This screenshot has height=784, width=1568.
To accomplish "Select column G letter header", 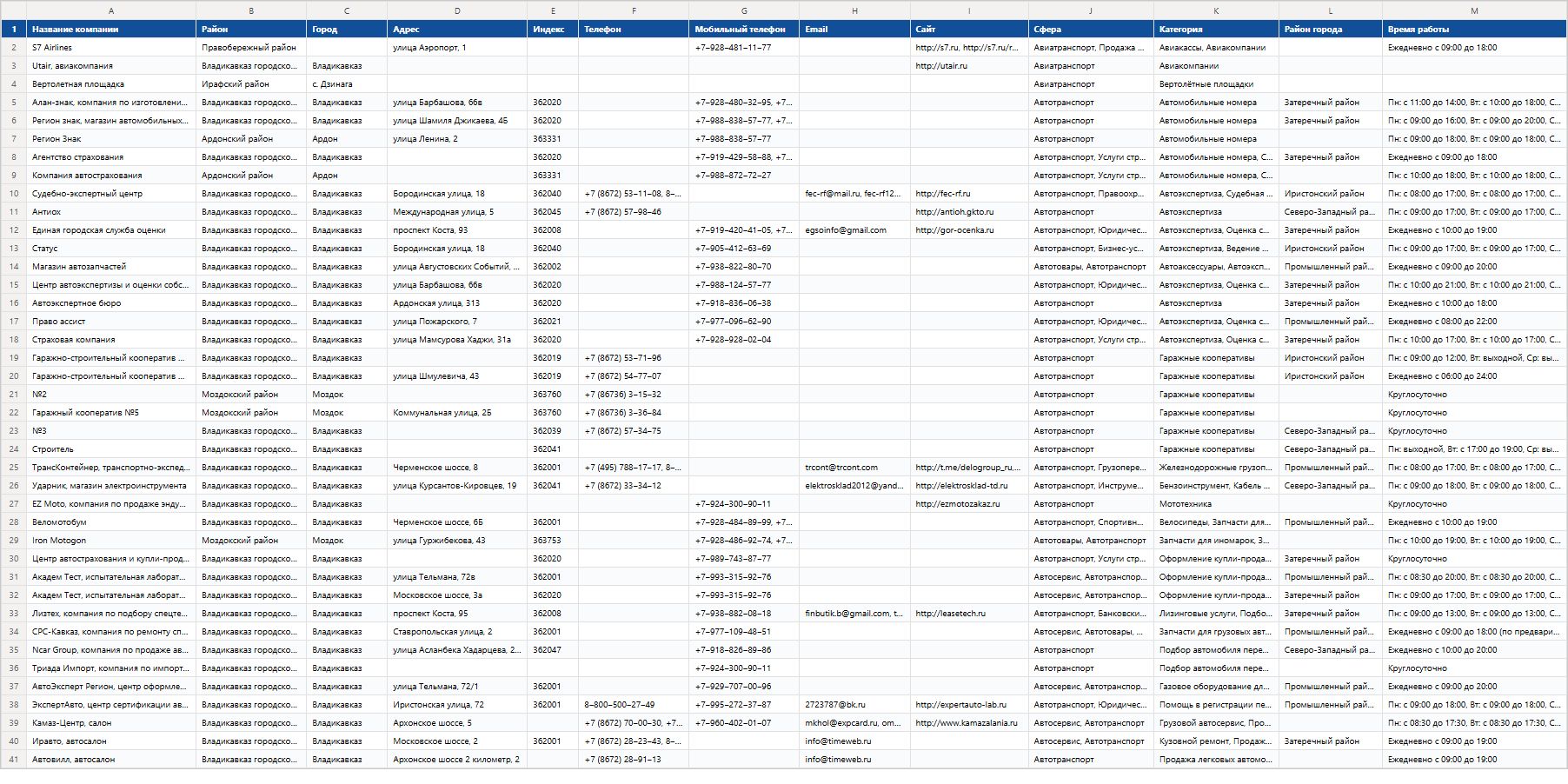I will click(x=744, y=10).
